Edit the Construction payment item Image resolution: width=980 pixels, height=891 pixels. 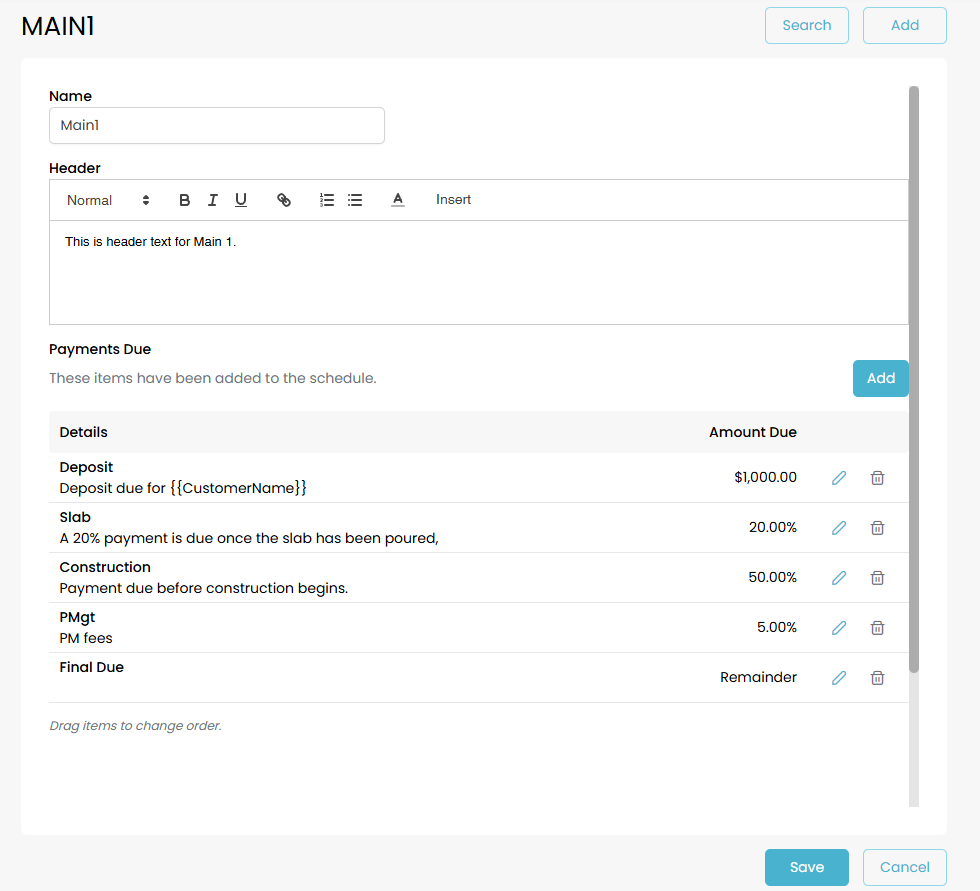(x=839, y=578)
